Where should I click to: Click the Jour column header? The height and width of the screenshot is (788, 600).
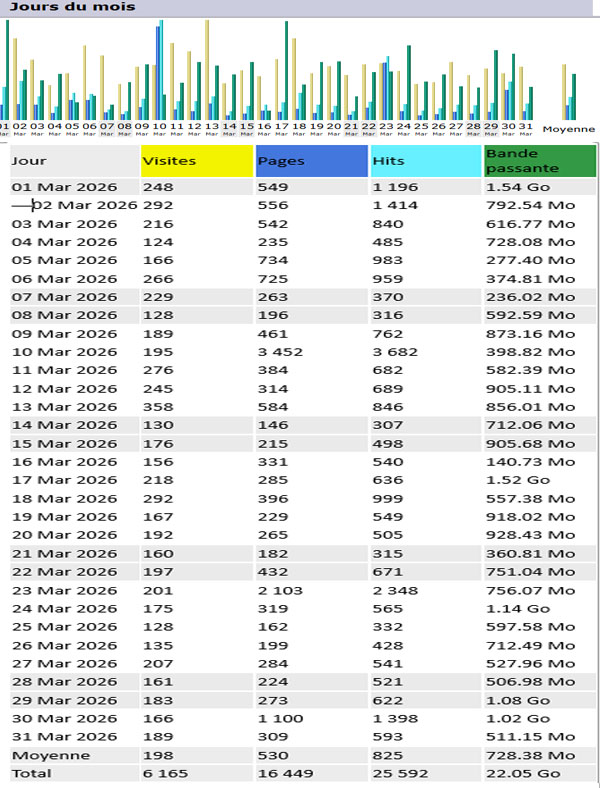[74, 161]
